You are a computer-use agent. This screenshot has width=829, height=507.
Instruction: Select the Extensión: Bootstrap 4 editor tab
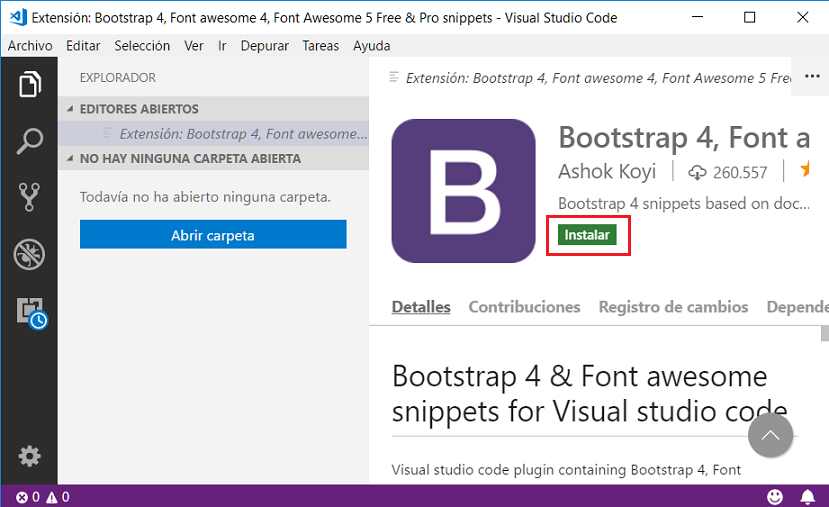(x=589, y=78)
